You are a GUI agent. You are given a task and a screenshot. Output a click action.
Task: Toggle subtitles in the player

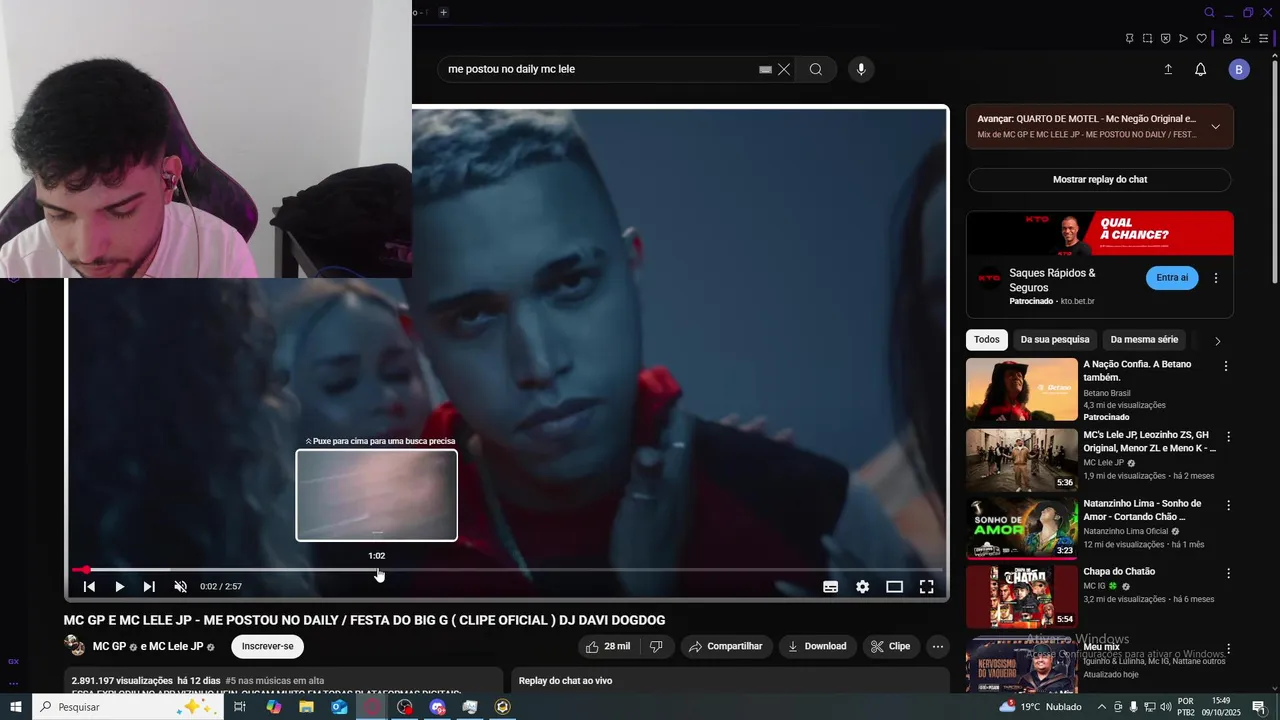click(830, 587)
